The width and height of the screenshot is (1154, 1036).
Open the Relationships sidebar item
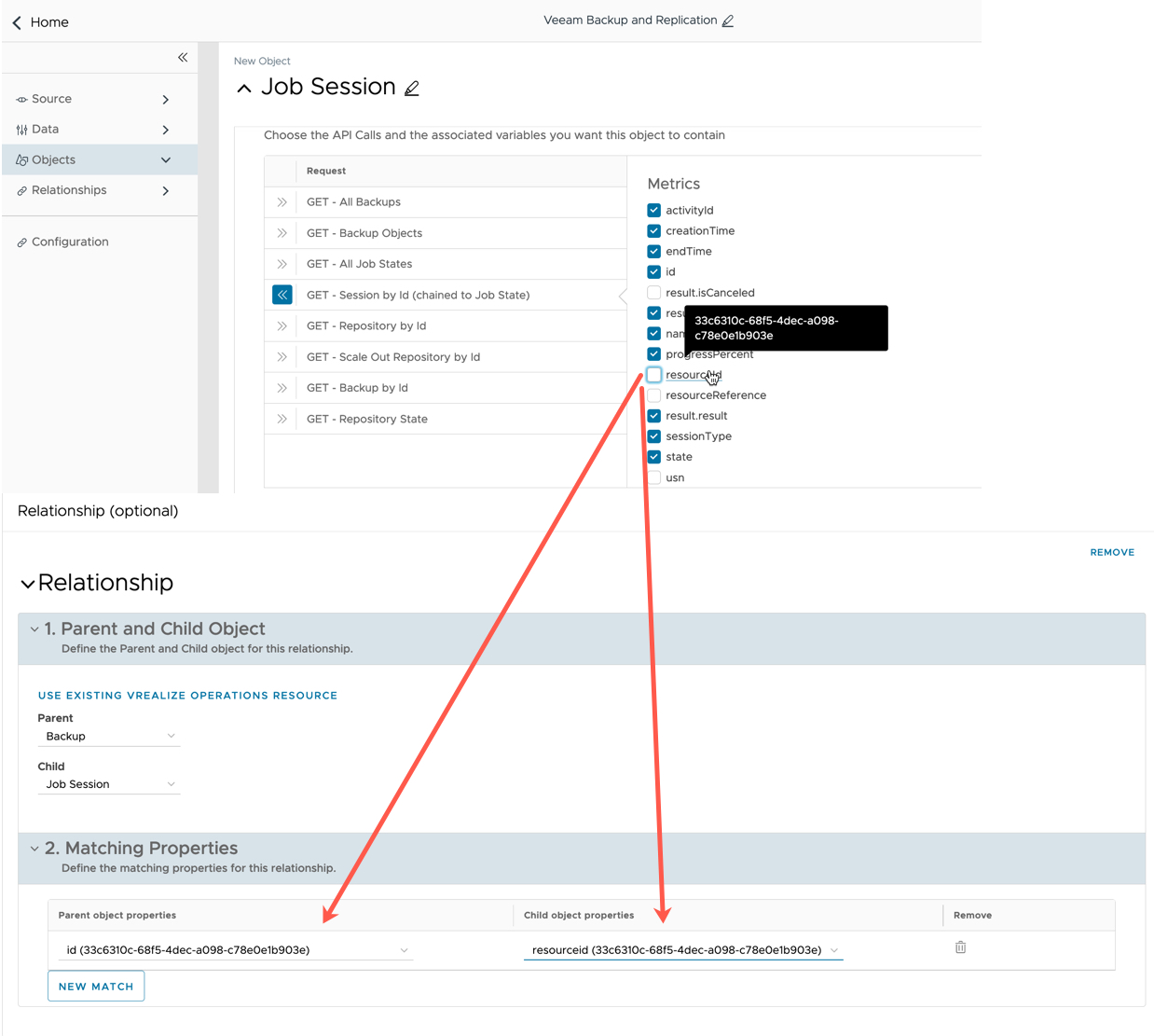[x=100, y=190]
